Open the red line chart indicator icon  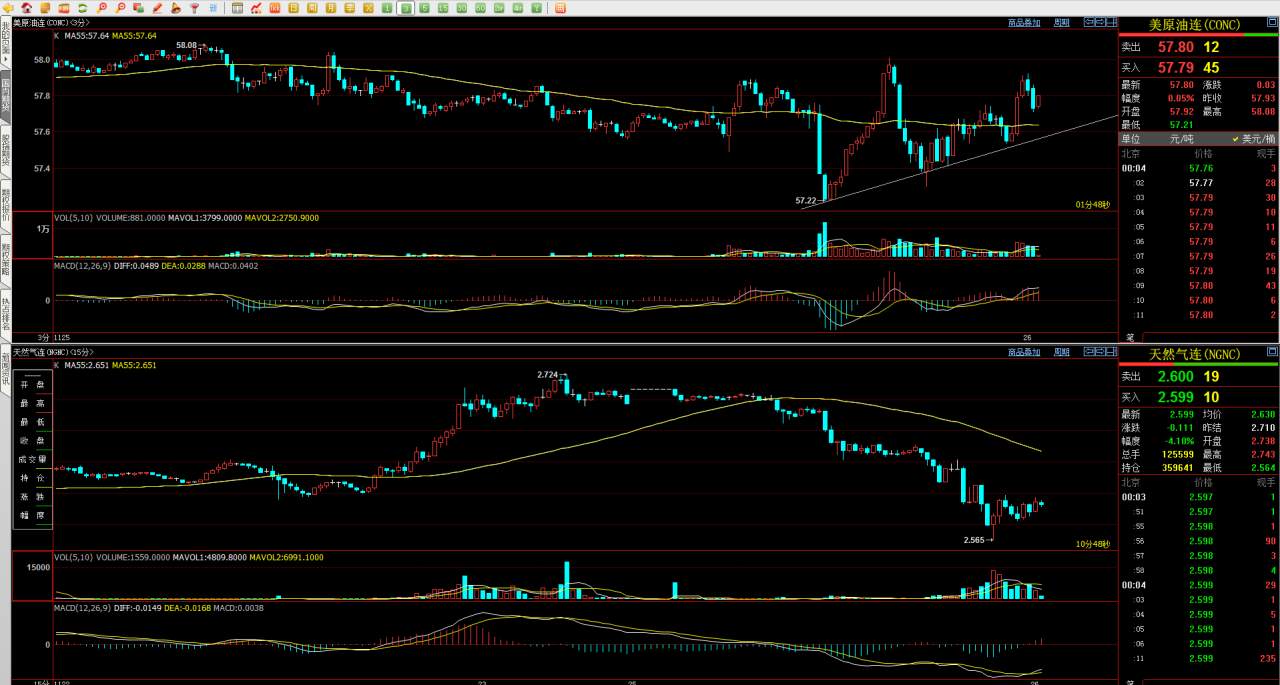[x=256, y=8]
